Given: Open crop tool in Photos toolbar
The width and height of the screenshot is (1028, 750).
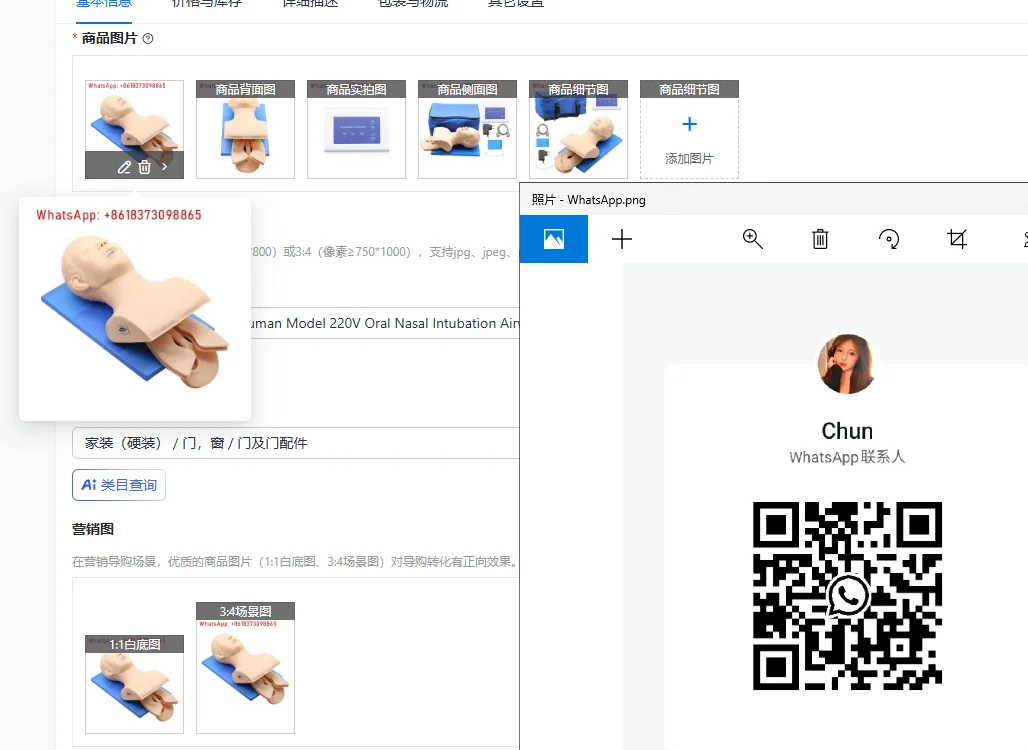Looking at the screenshot, I should (x=957, y=239).
